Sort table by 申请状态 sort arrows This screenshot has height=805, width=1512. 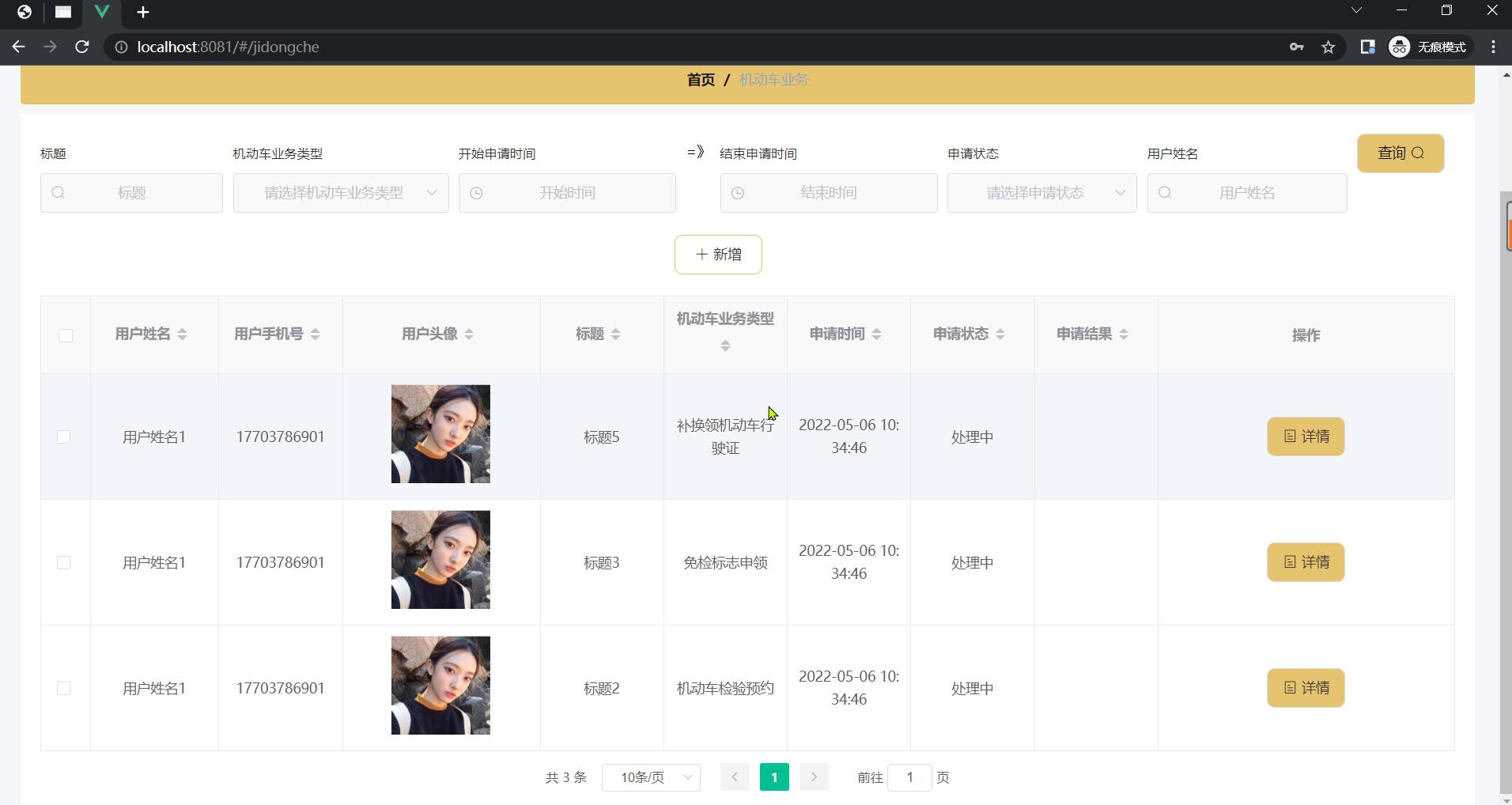pyautogui.click(x=1000, y=334)
